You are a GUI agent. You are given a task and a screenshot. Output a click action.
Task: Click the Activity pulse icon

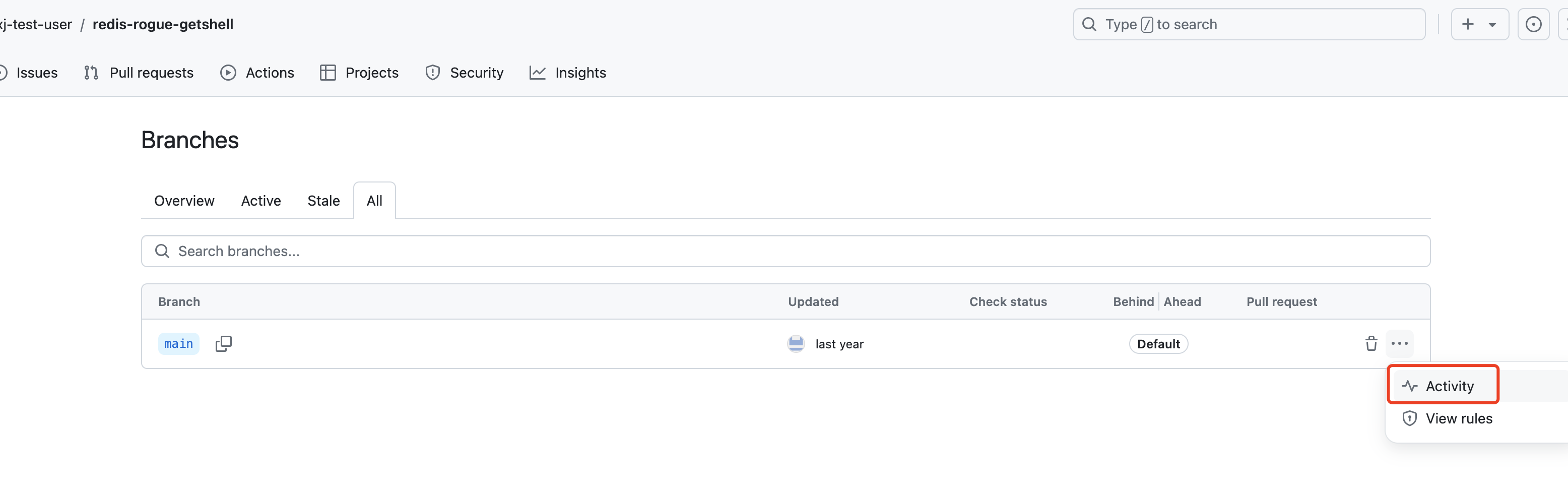(1410, 386)
